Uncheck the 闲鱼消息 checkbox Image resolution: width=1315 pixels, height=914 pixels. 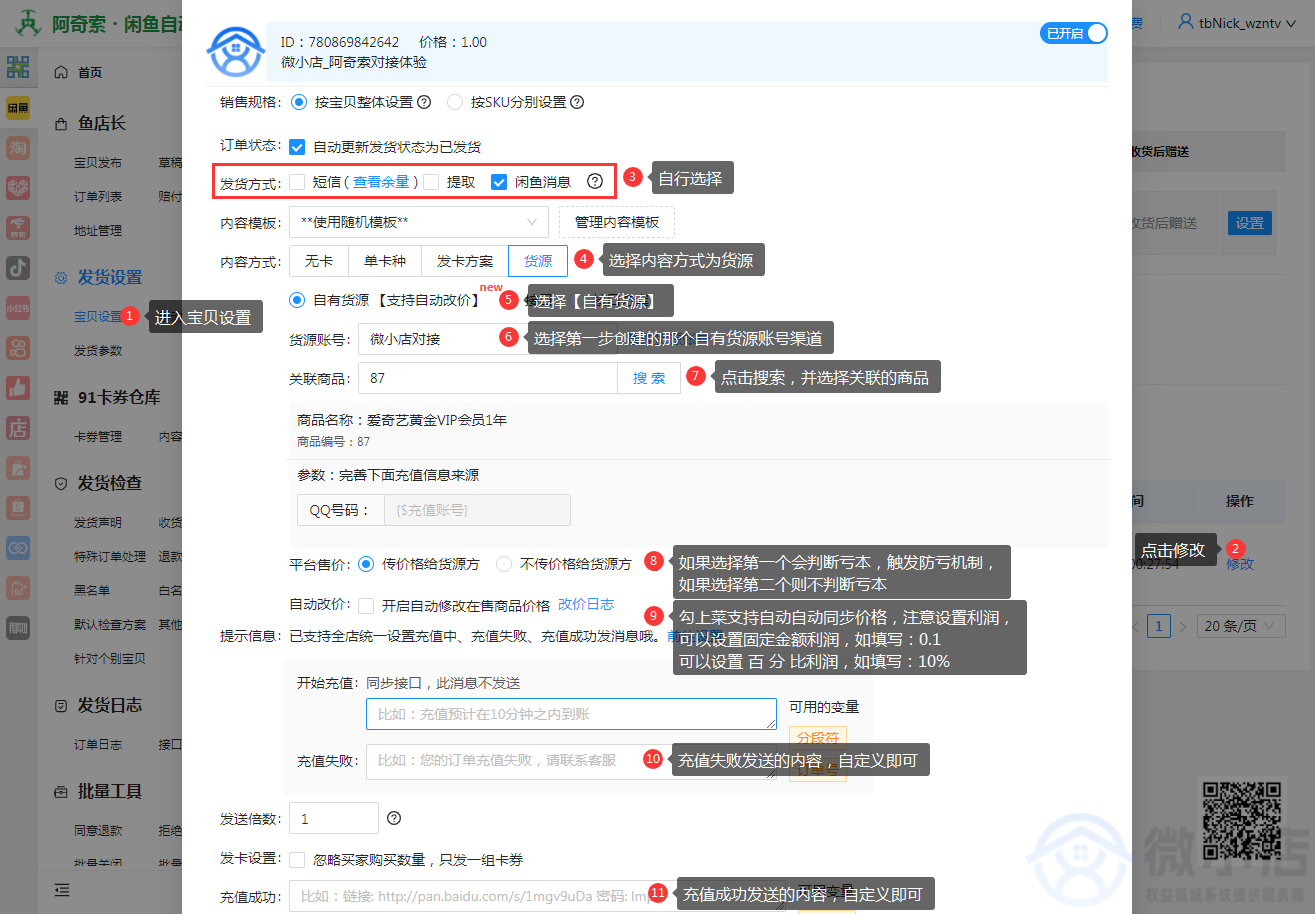click(499, 182)
